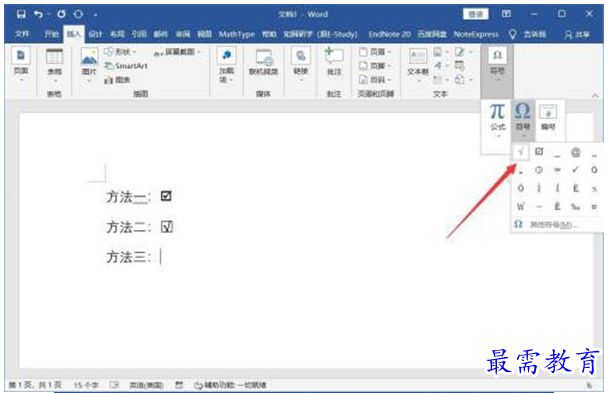Insert a Chart (图表)

[117, 80]
